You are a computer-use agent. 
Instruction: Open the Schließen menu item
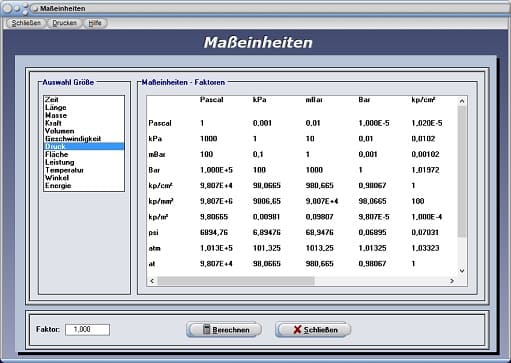tap(26, 23)
